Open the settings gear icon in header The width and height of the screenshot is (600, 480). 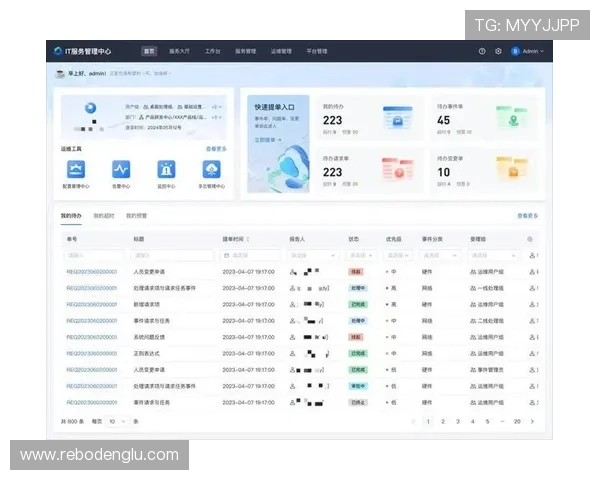coord(498,51)
